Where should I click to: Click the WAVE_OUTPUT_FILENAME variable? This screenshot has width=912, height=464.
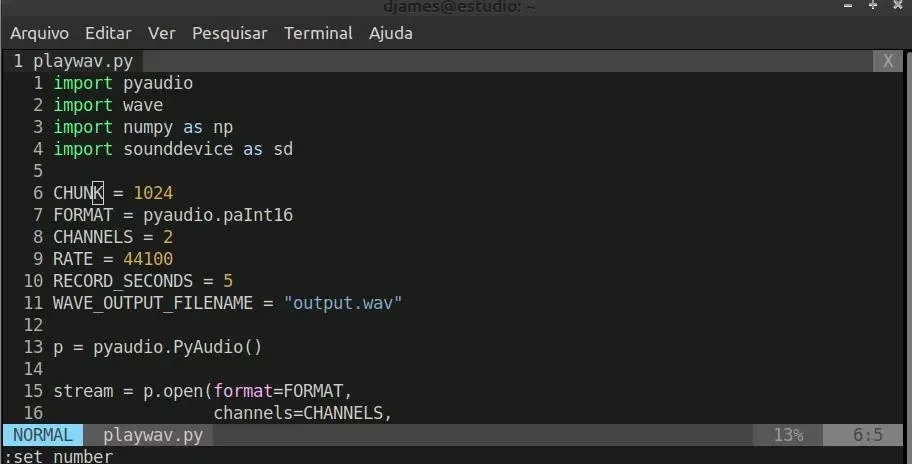point(153,304)
